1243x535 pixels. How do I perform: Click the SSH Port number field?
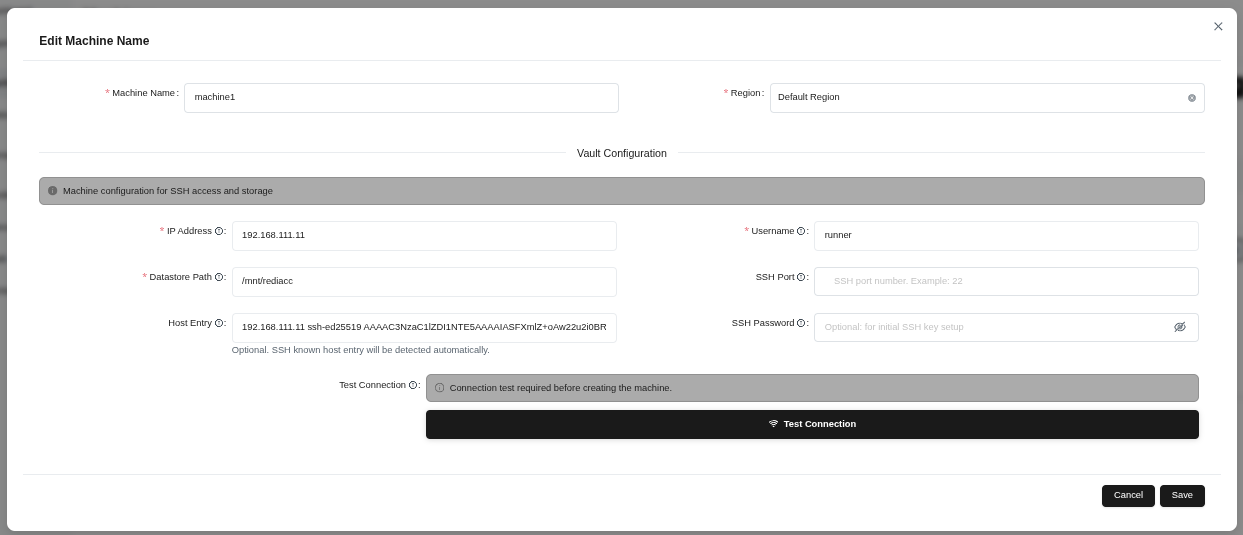[x=1006, y=282]
